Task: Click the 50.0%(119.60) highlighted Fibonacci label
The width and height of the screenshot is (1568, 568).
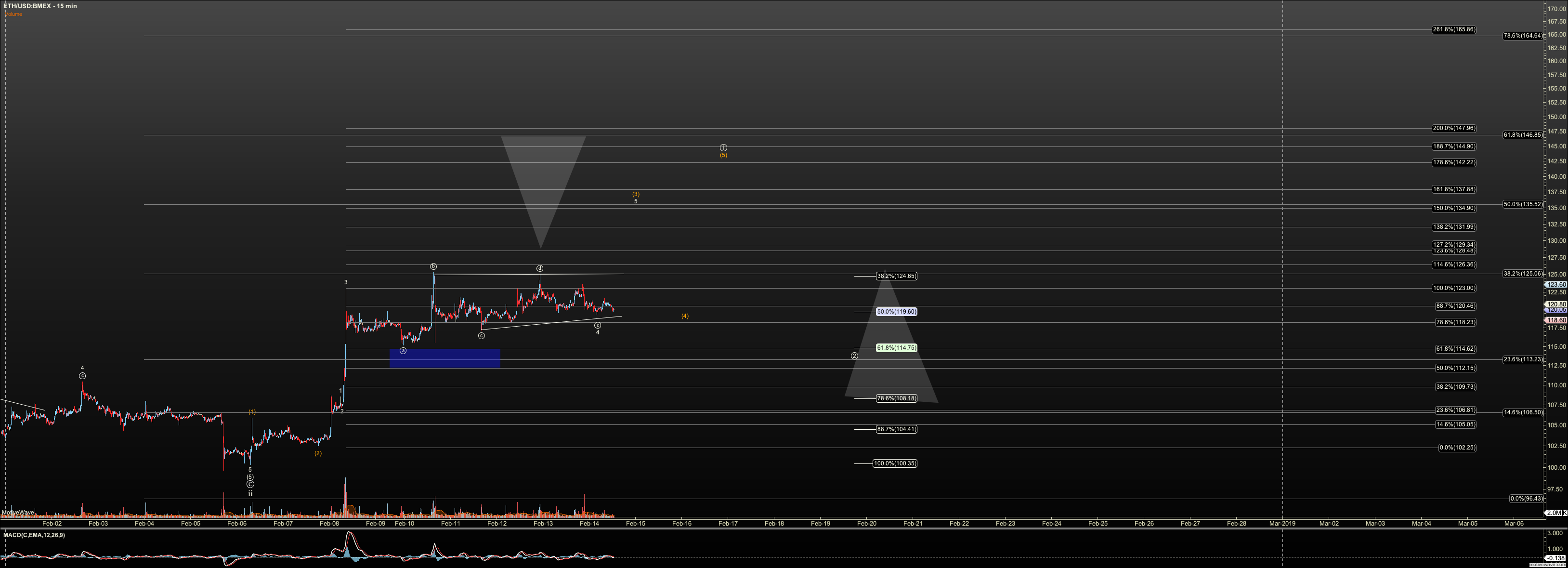Action: coord(896,312)
